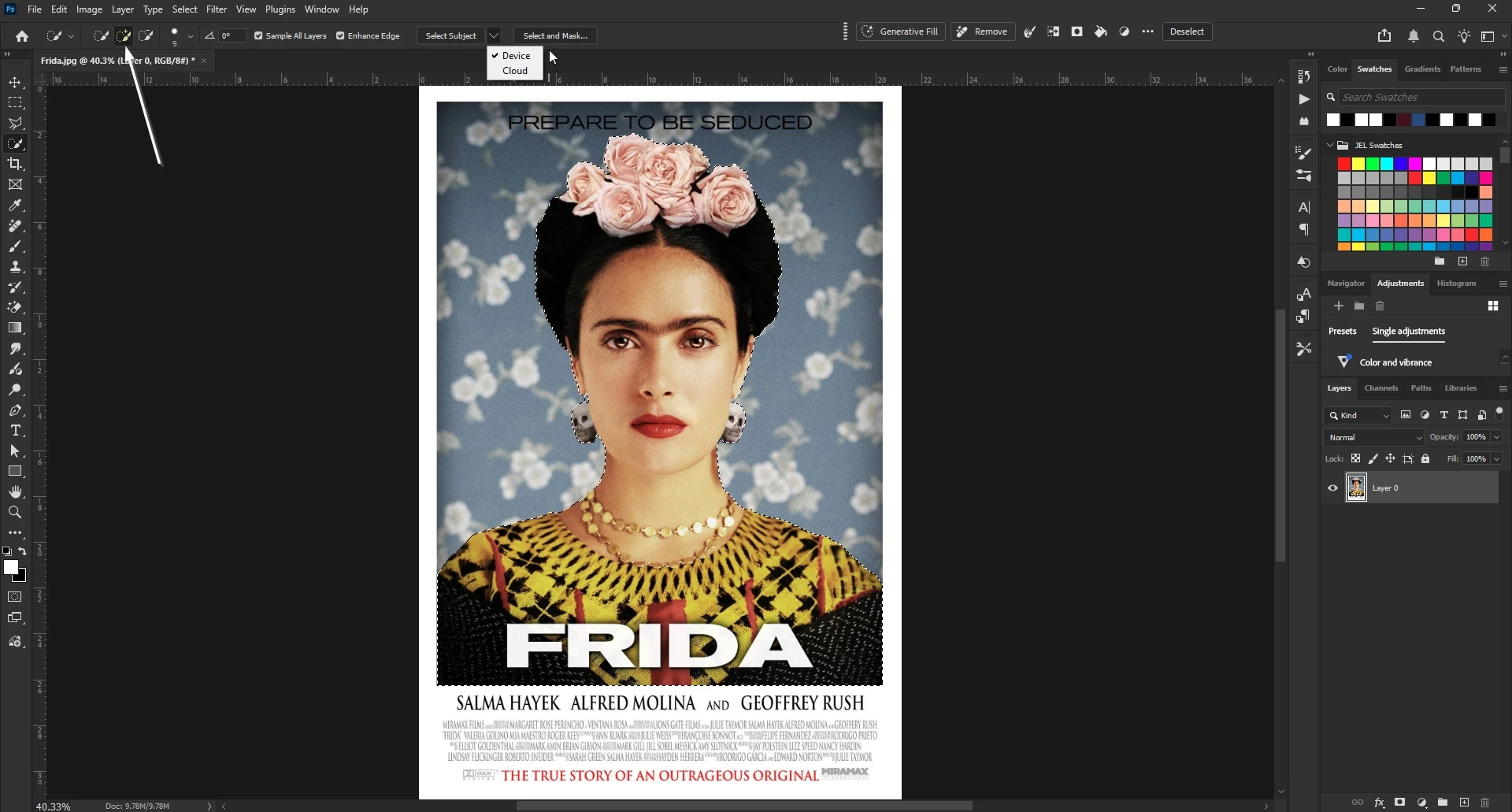The image size is (1512, 812).
Task: Click the Select Subject button
Action: [x=450, y=36]
